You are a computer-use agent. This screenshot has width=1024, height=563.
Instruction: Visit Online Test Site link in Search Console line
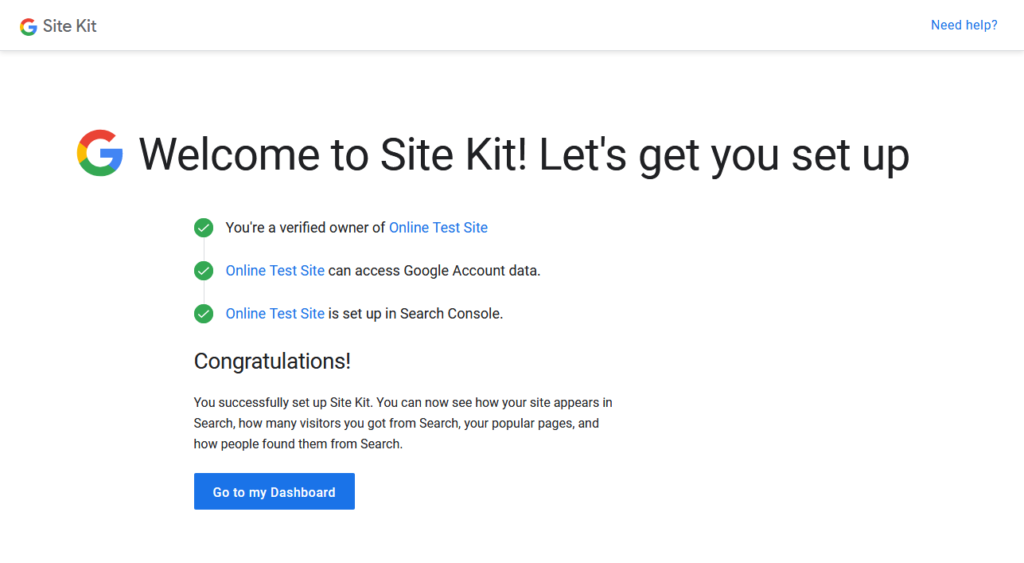click(x=275, y=314)
